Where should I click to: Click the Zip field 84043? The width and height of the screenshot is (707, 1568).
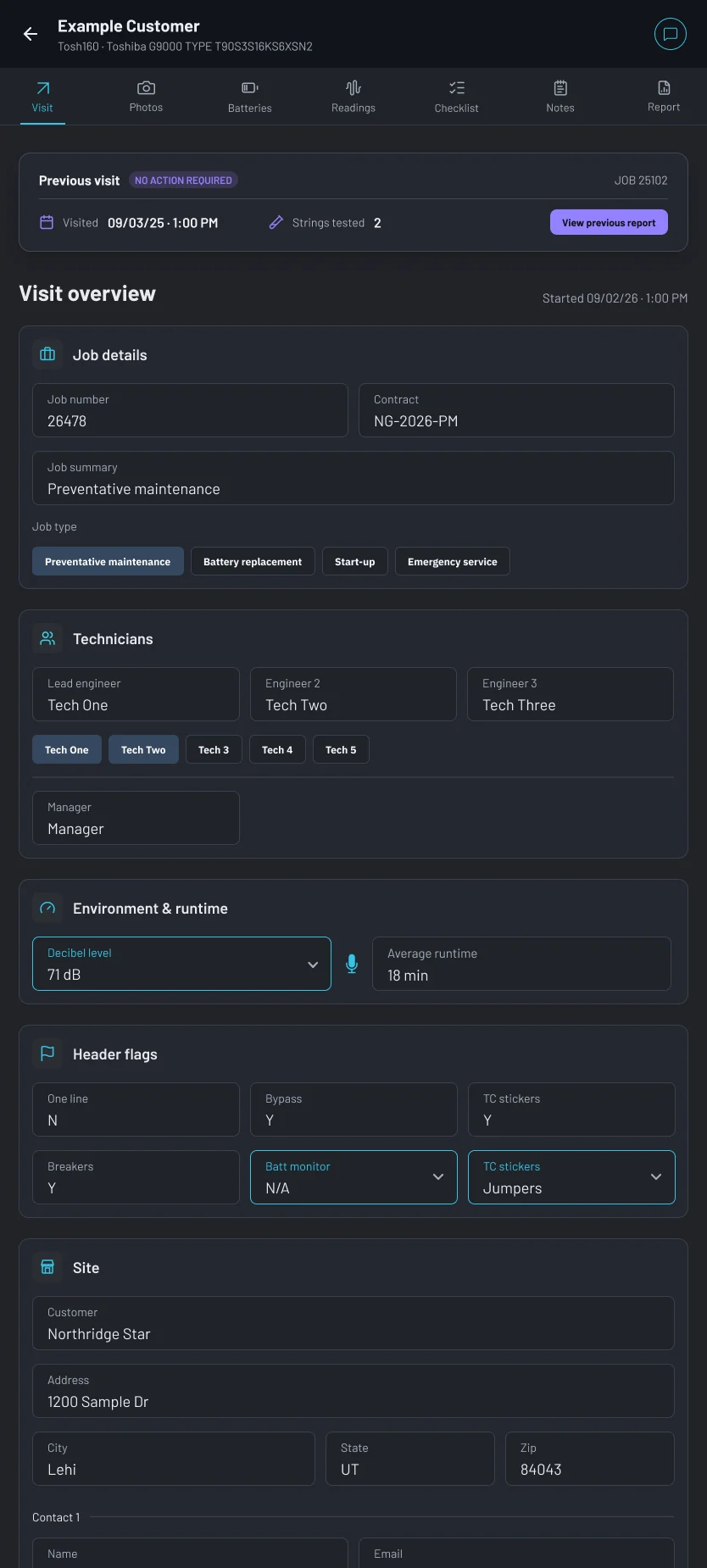[x=590, y=1459]
